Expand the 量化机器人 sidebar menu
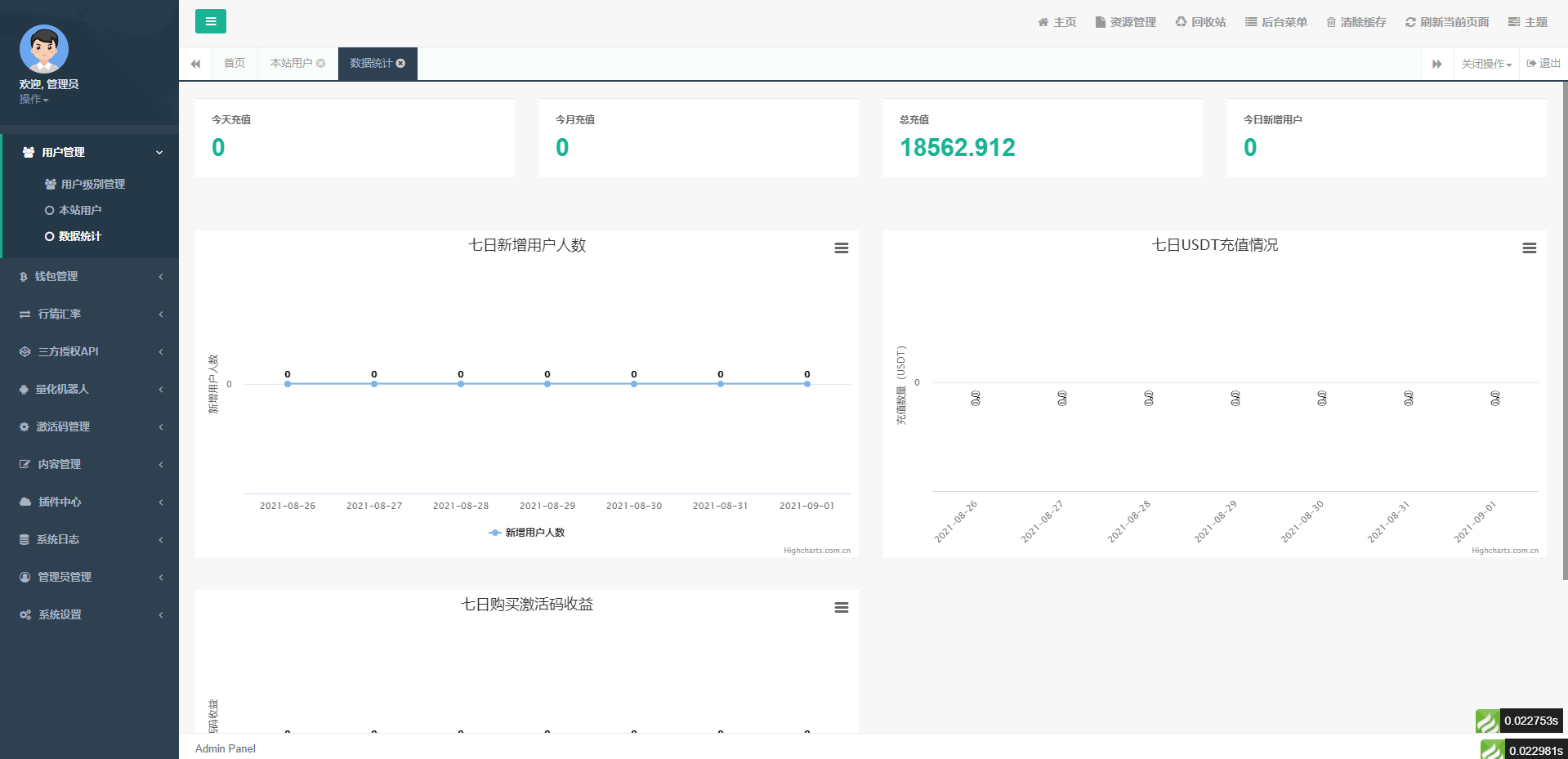The height and width of the screenshot is (759, 1568). click(89, 390)
